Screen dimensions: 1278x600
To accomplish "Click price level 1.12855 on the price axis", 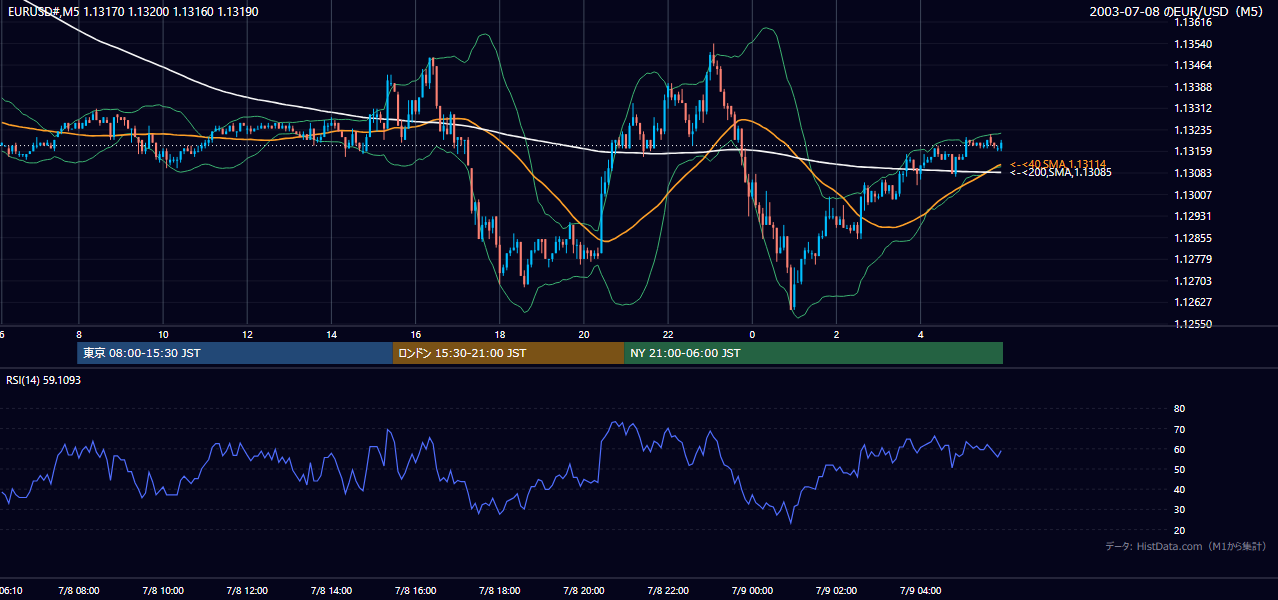I will [x=1193, y=238].
